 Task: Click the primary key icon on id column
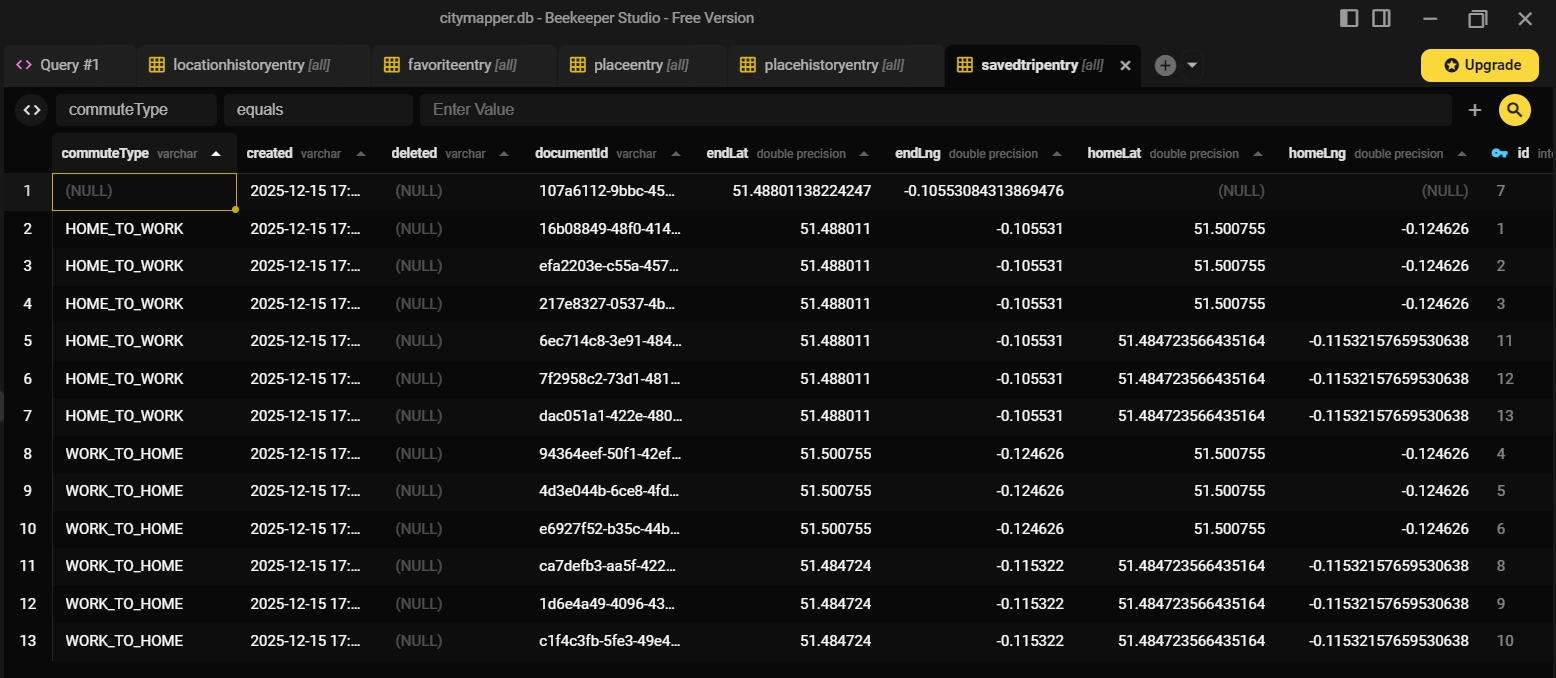click(1499, 154)
